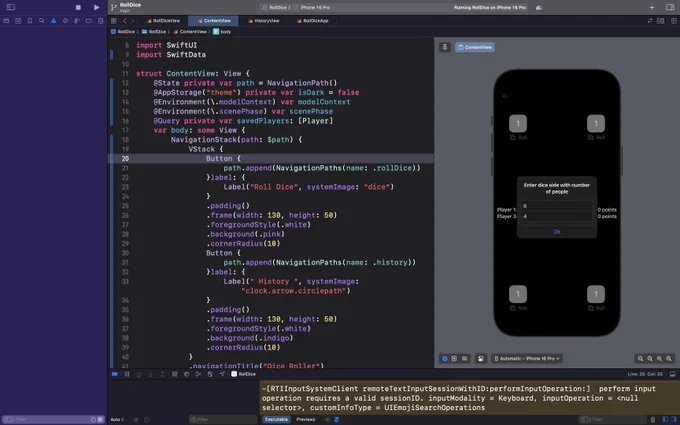Enable Selectable preview mode
The image size is (680, 425).
click(x=454, y=359)
